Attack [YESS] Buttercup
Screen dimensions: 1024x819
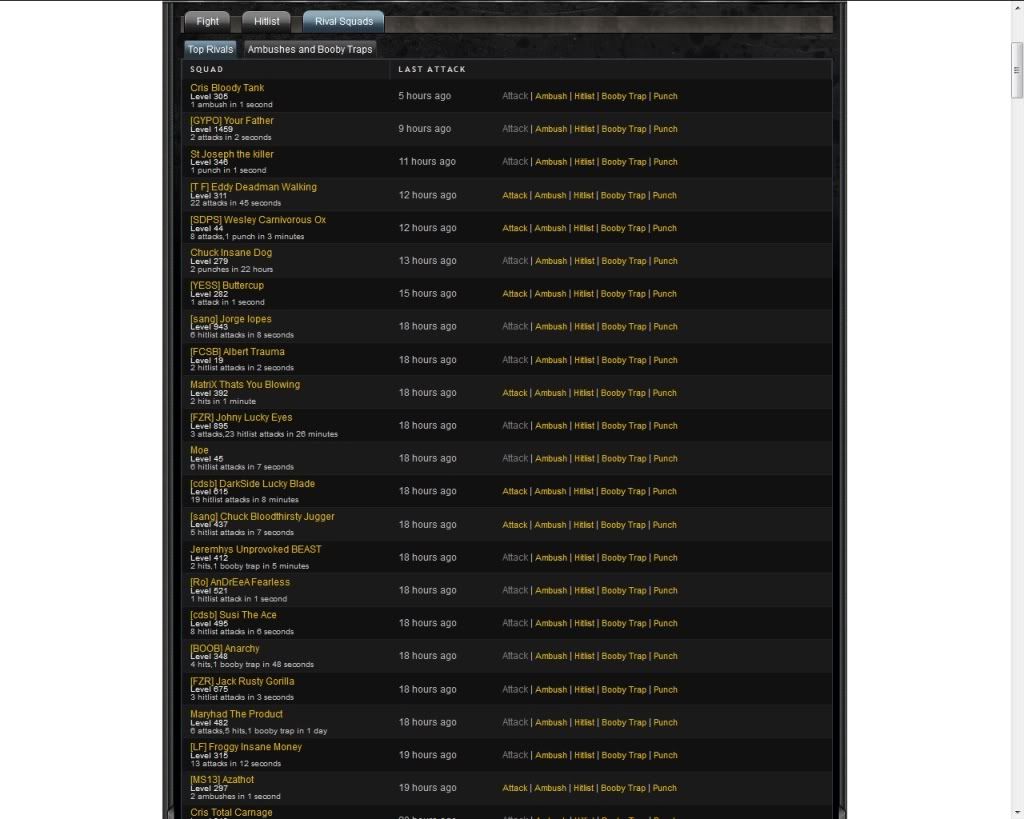[x=515, y=294]
